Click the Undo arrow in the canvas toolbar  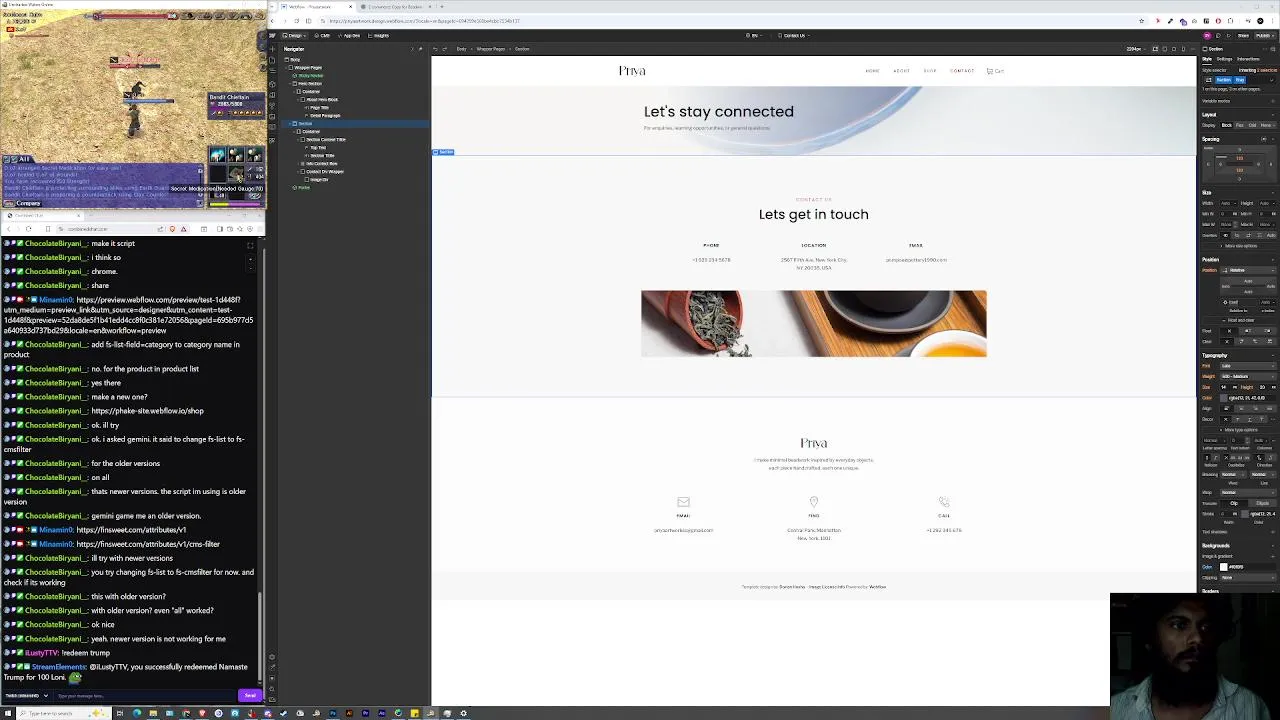435,49
